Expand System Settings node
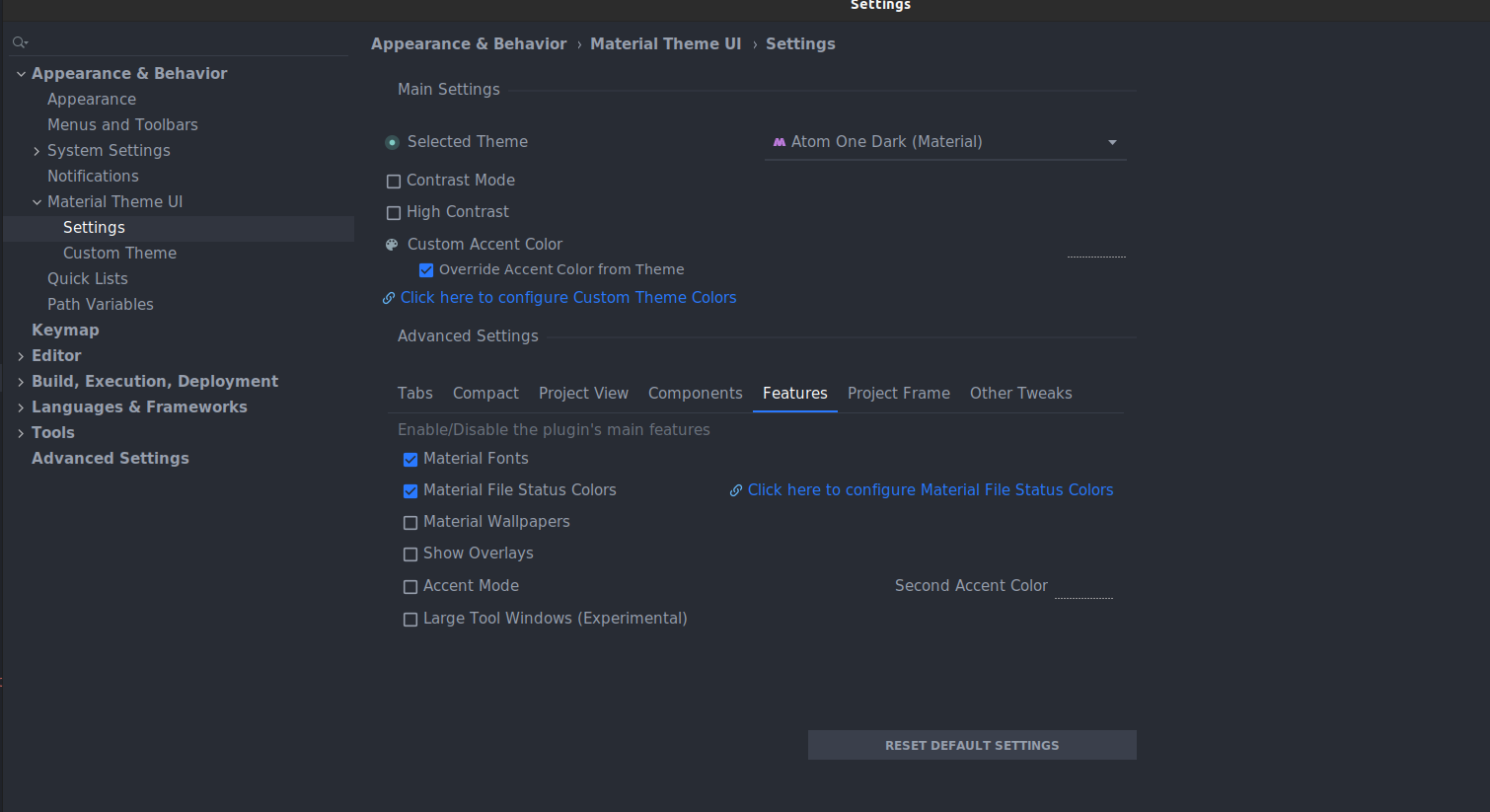This screenshot has width=1490, height=812. point(37,151)
